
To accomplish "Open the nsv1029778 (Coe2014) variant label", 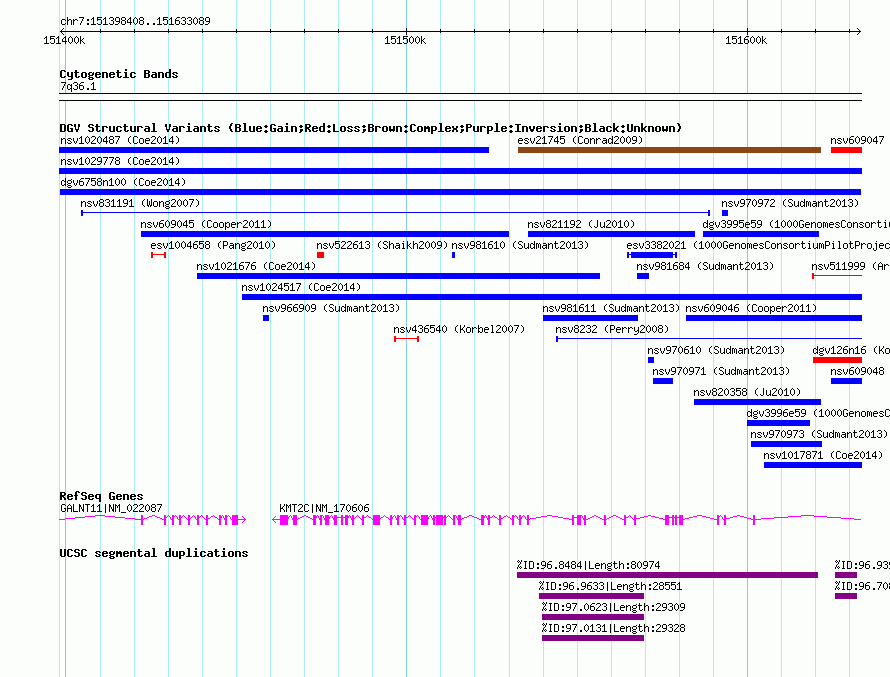I will [x=120, y=161].
